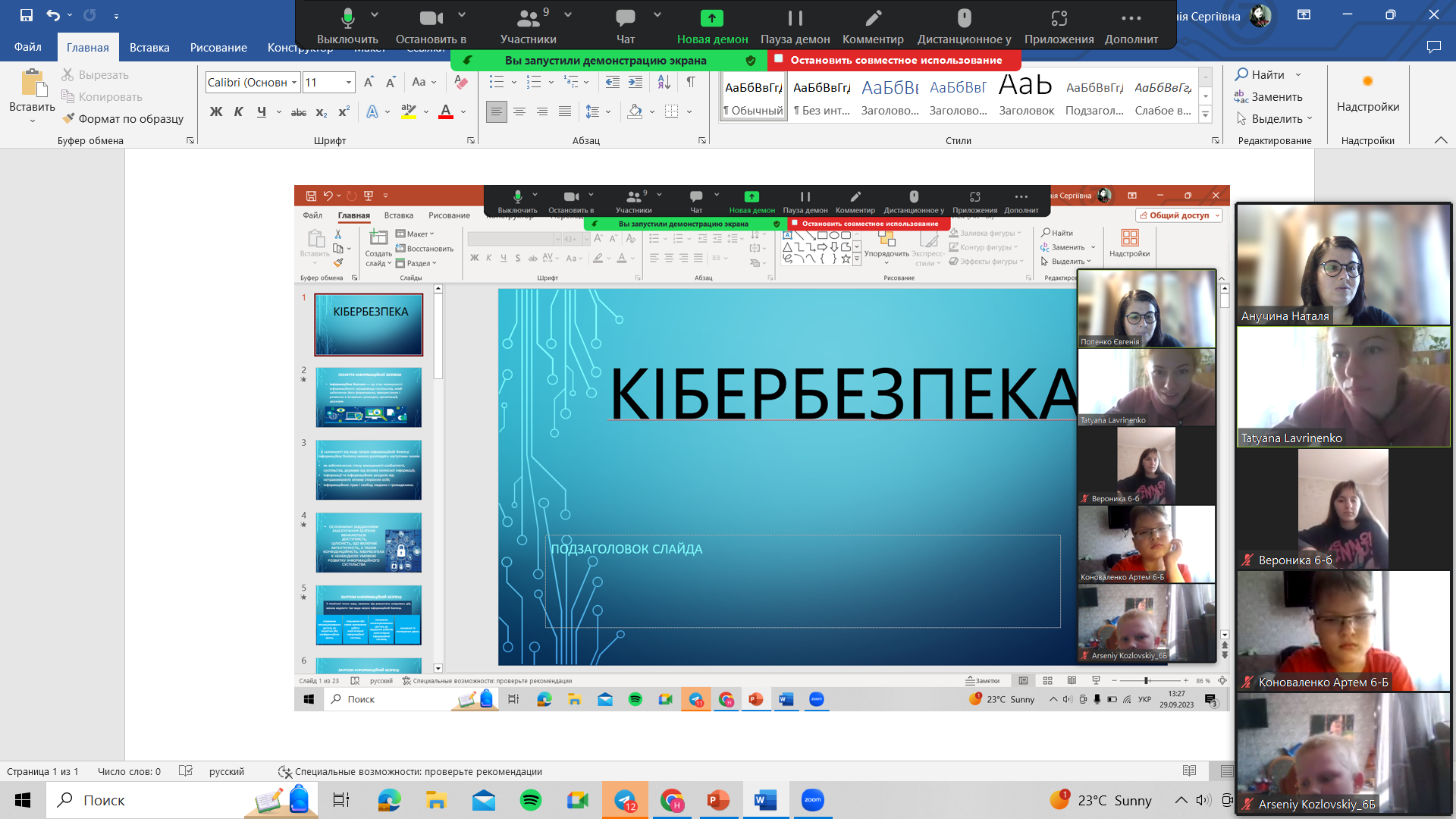Screen dimensions: 1456x819
Task: Toggle Italic formatting in Word
Action: tap(239, 111)
